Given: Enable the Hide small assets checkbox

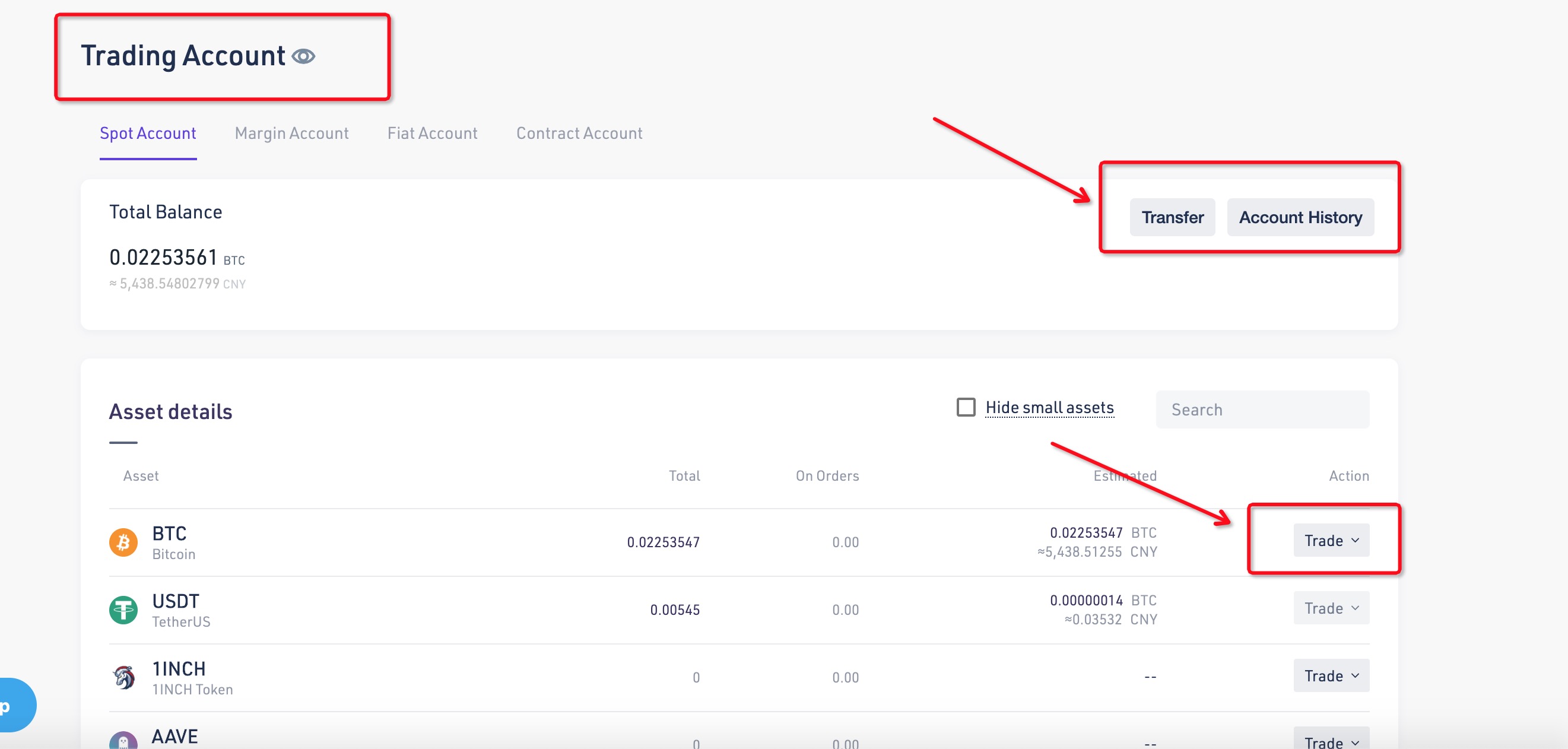Looking at the screenshot, I should (966, 407).
